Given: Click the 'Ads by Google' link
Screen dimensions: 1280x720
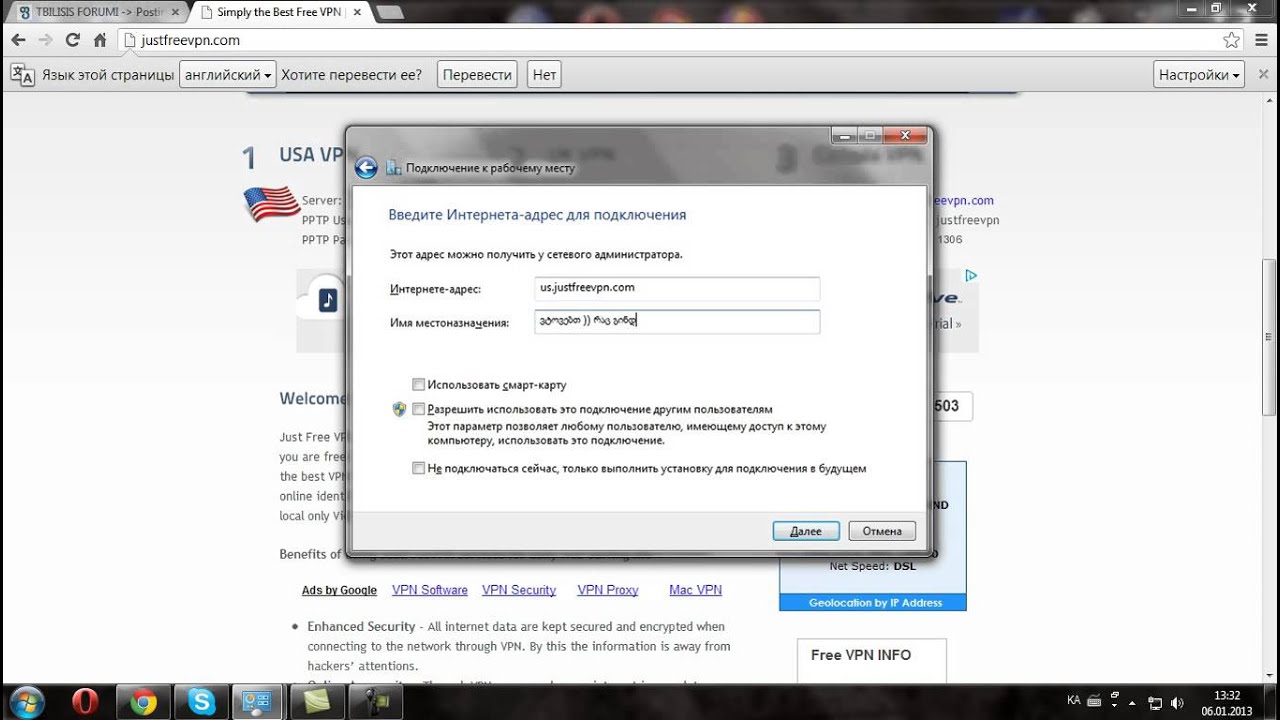Looking at the screenshot, I should coord(339,590).
